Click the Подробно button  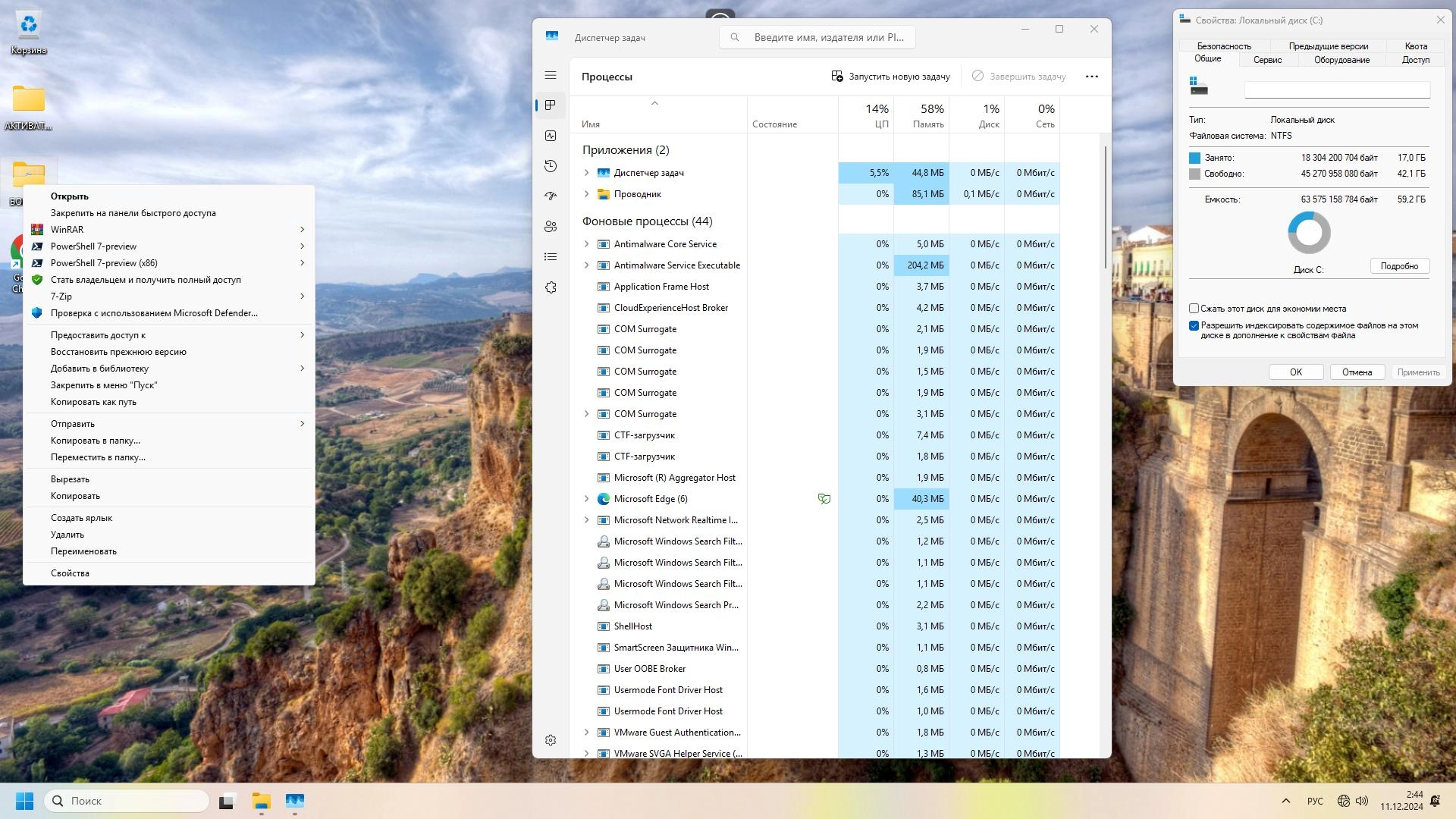click(x=1399, y=266)
